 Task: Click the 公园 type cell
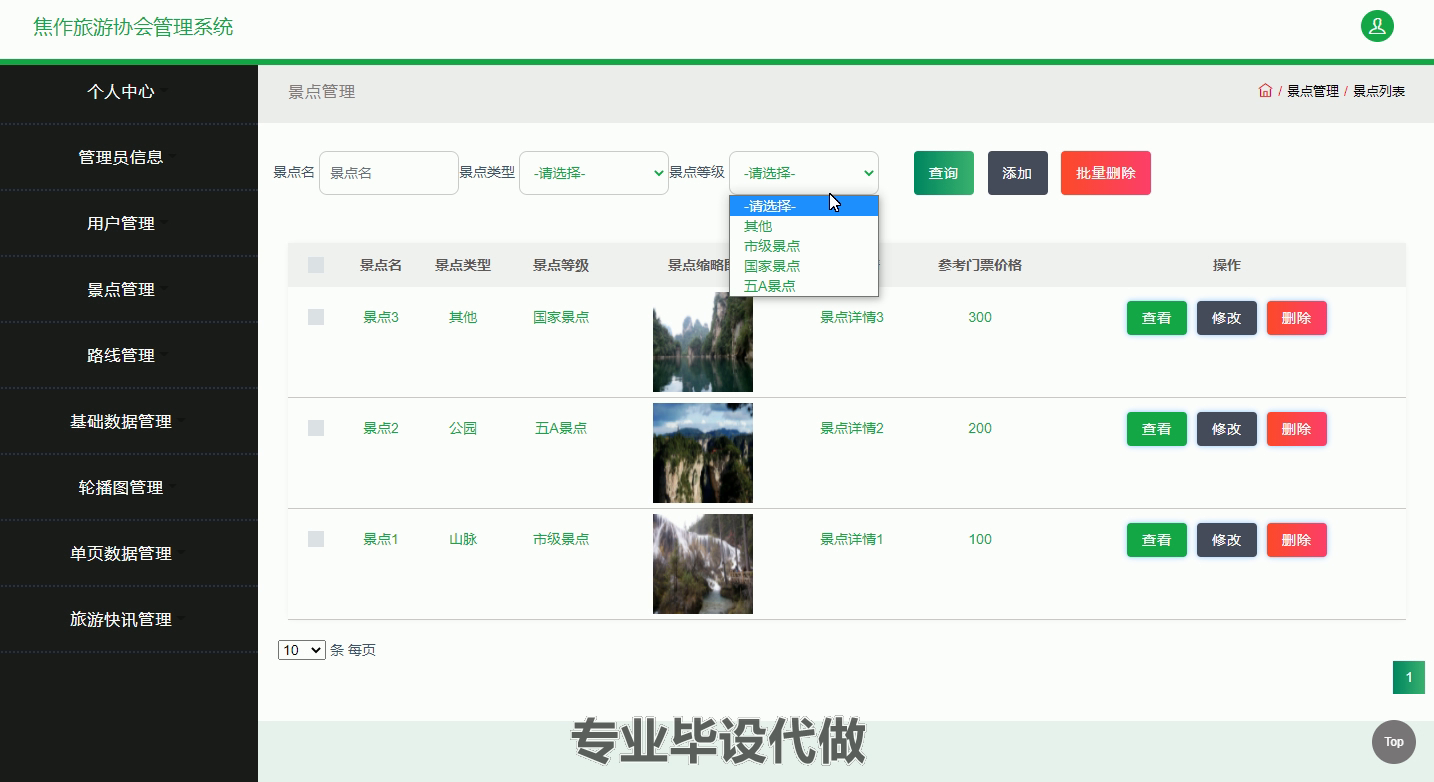coord(463,428)
